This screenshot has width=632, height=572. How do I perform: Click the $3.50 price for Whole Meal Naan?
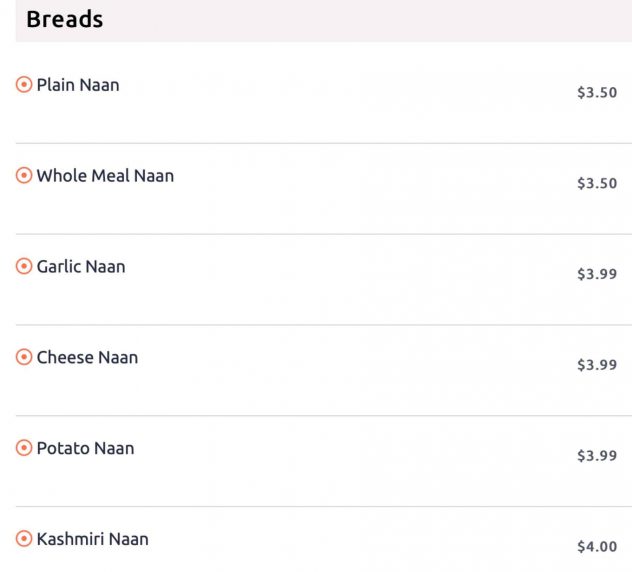coord(597,184)
